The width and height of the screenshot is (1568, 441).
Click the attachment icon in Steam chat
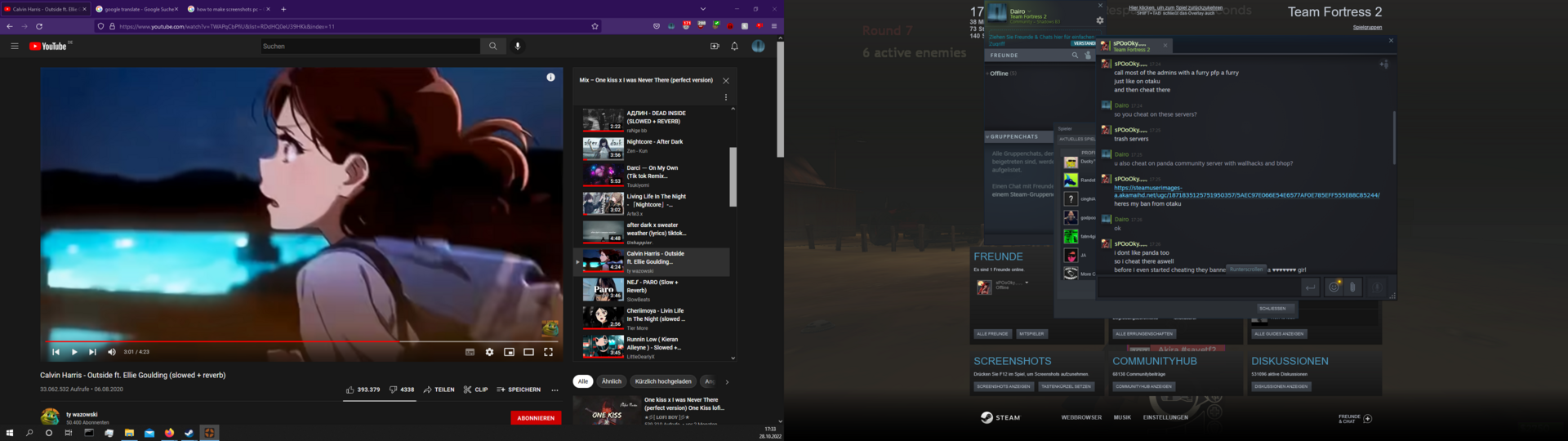1352,287
